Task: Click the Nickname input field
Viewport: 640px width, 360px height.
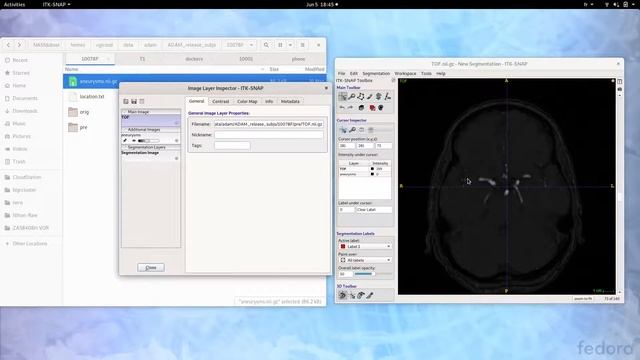Action: (x=269, y=135)
